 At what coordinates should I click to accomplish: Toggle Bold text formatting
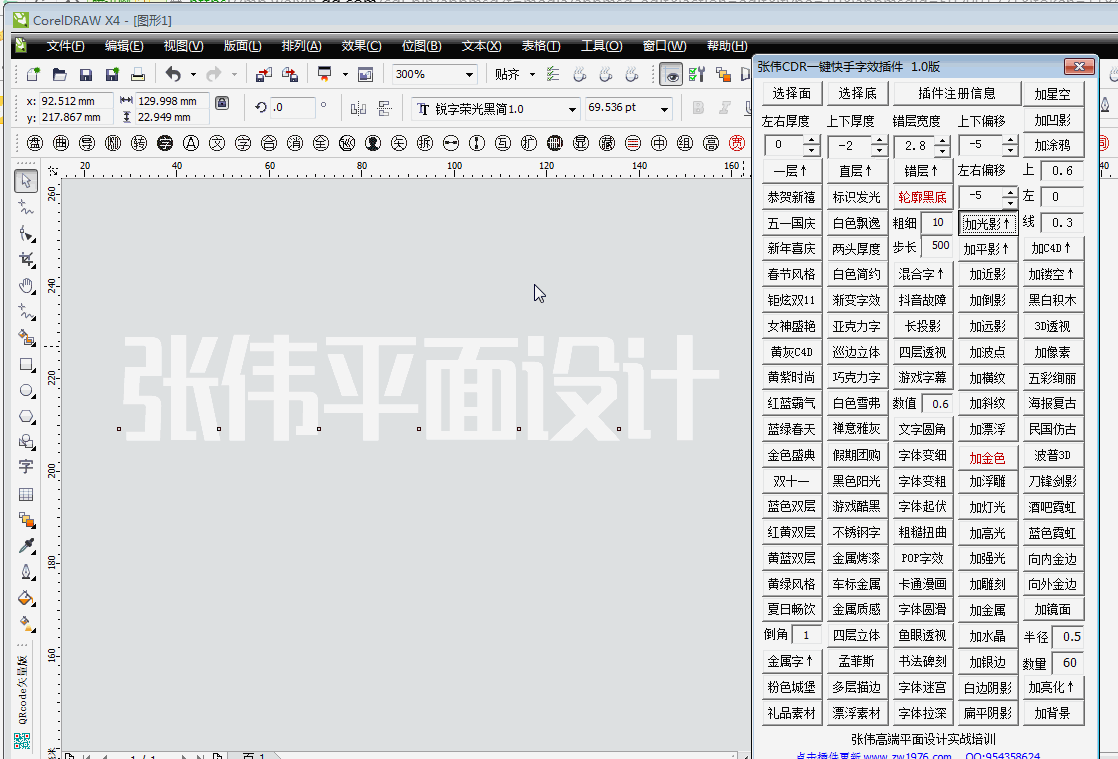pyautogui.click(x=698, y=108)
